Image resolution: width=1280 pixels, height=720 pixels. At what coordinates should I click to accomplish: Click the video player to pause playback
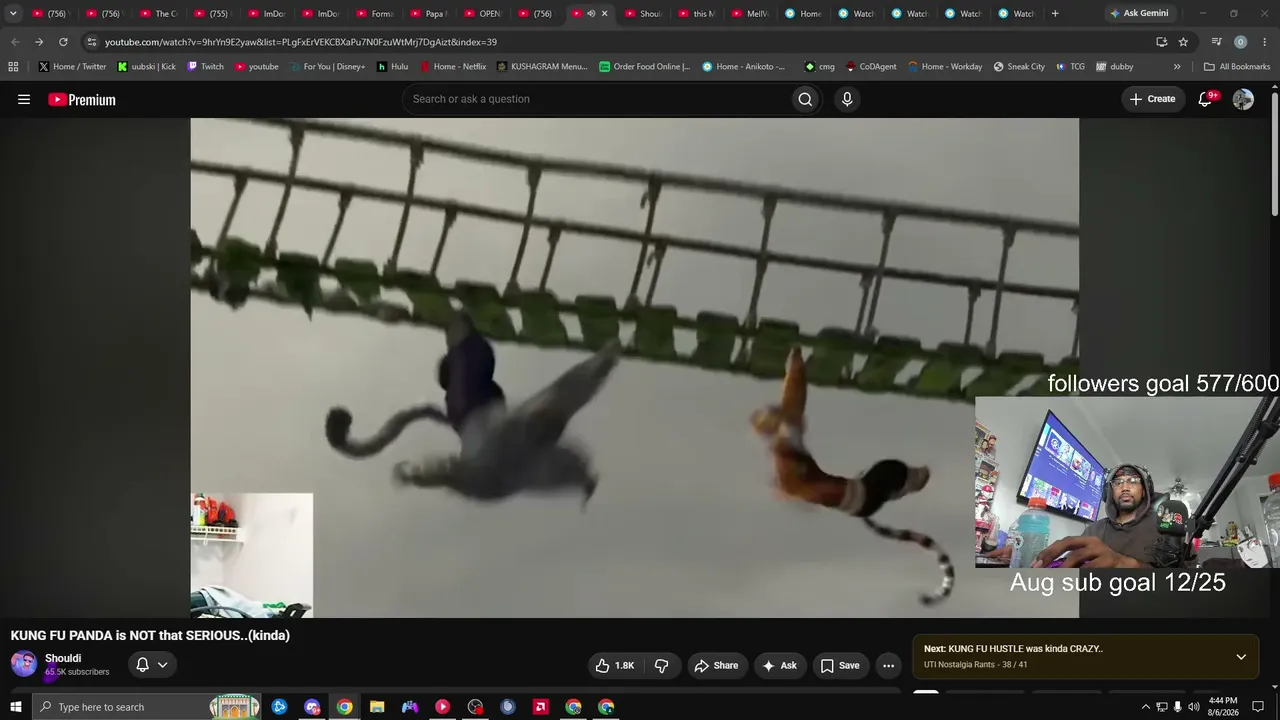click(x=634, y=367)
